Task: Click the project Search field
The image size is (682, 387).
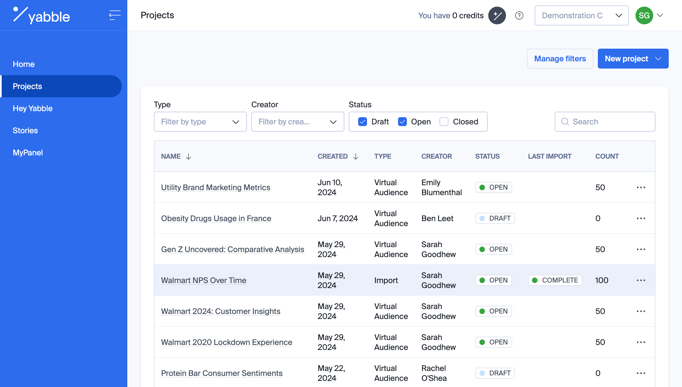Action: (x=605, y=122)
